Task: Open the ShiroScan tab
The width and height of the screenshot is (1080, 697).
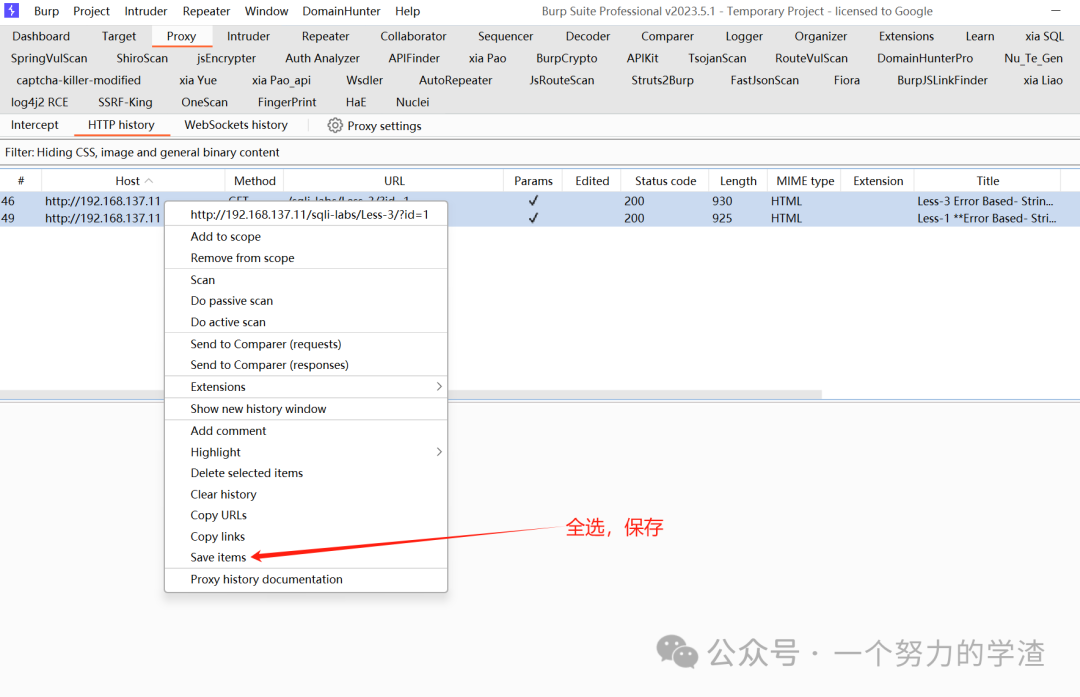Action: tap(142, 59)
